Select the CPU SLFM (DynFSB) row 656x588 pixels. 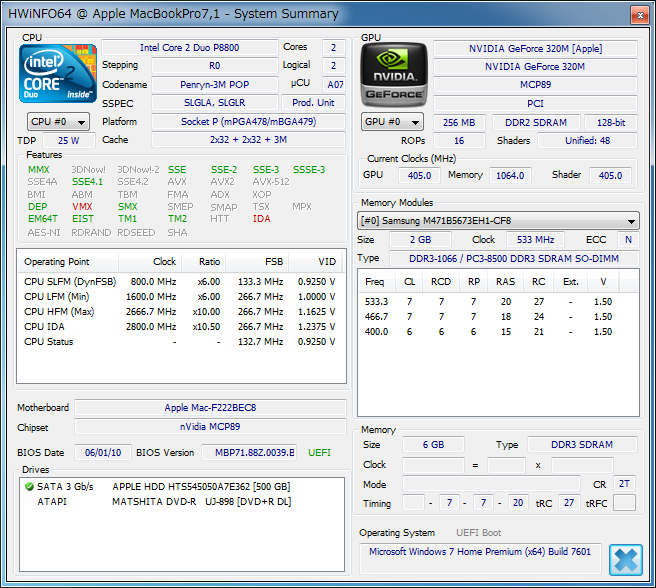(180, 282)
